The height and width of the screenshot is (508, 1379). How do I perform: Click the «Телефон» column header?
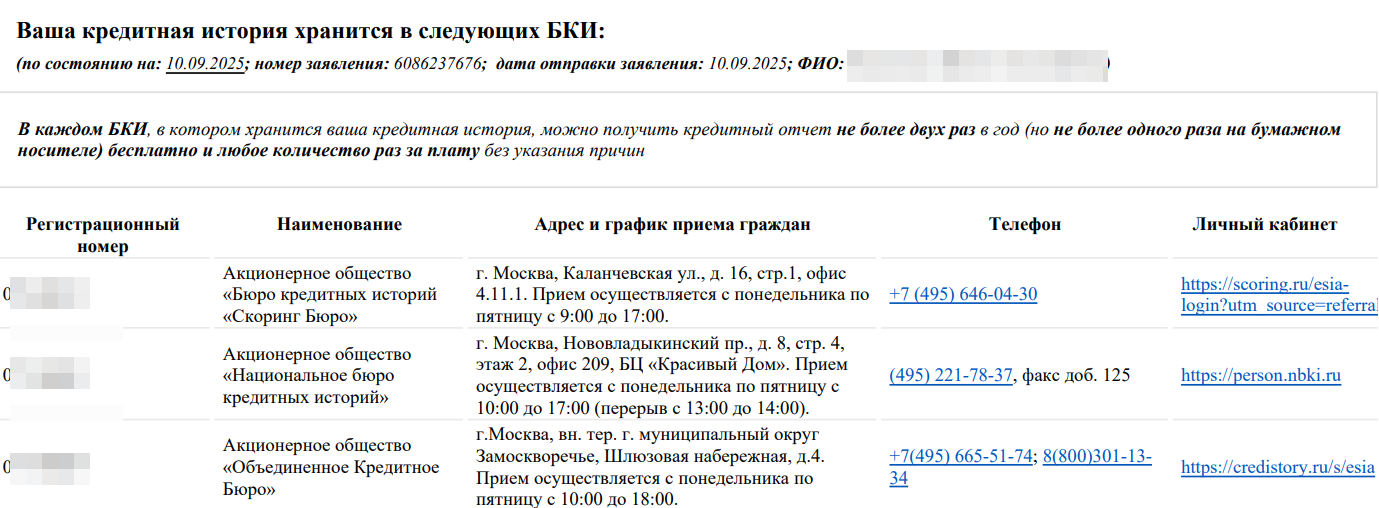(1025, 224)
